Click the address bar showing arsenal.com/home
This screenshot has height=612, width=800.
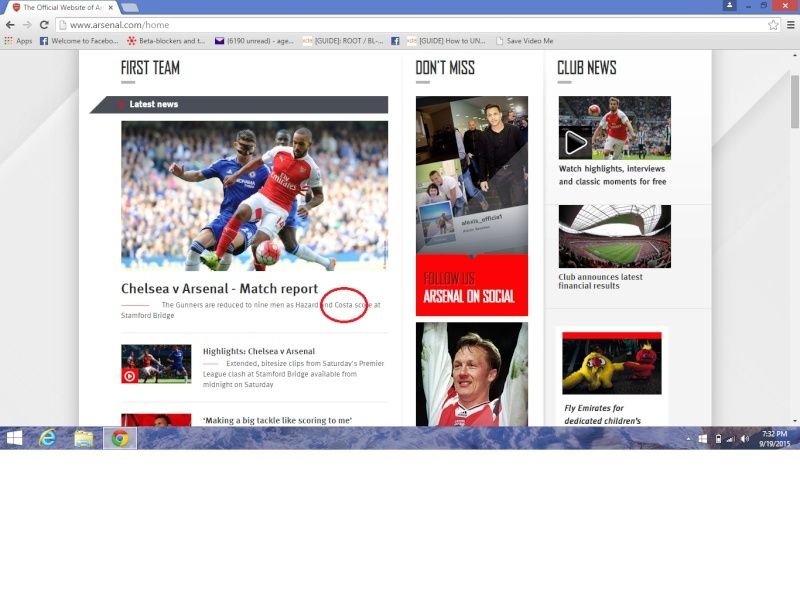[416, 25]
